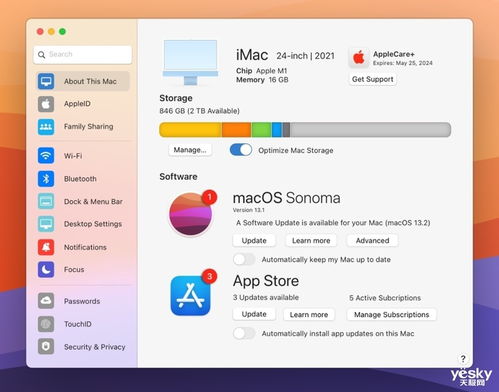Open Family Sharing sidebar item
The width and height of the screenshot is (499, 392).
(82, 127)
